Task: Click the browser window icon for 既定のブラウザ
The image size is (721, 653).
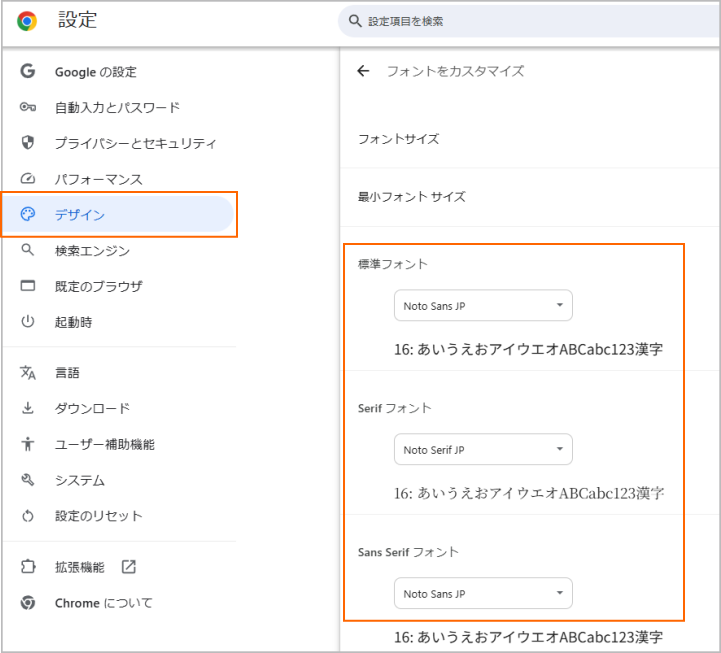Action: 28,286
